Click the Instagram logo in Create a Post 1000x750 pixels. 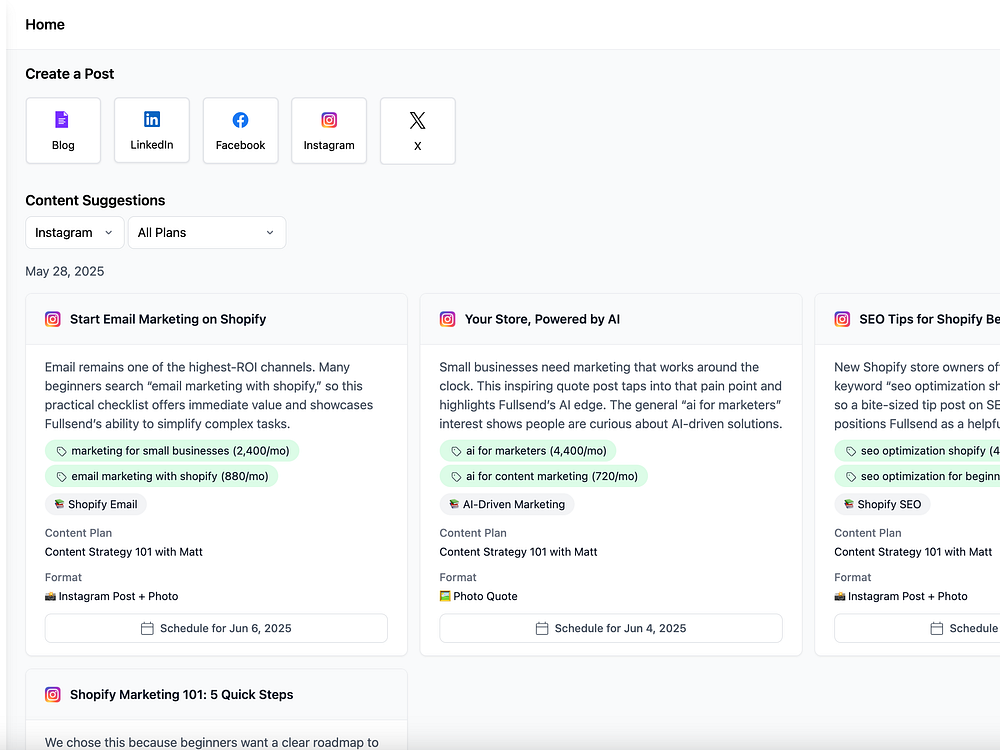(329, 120)
